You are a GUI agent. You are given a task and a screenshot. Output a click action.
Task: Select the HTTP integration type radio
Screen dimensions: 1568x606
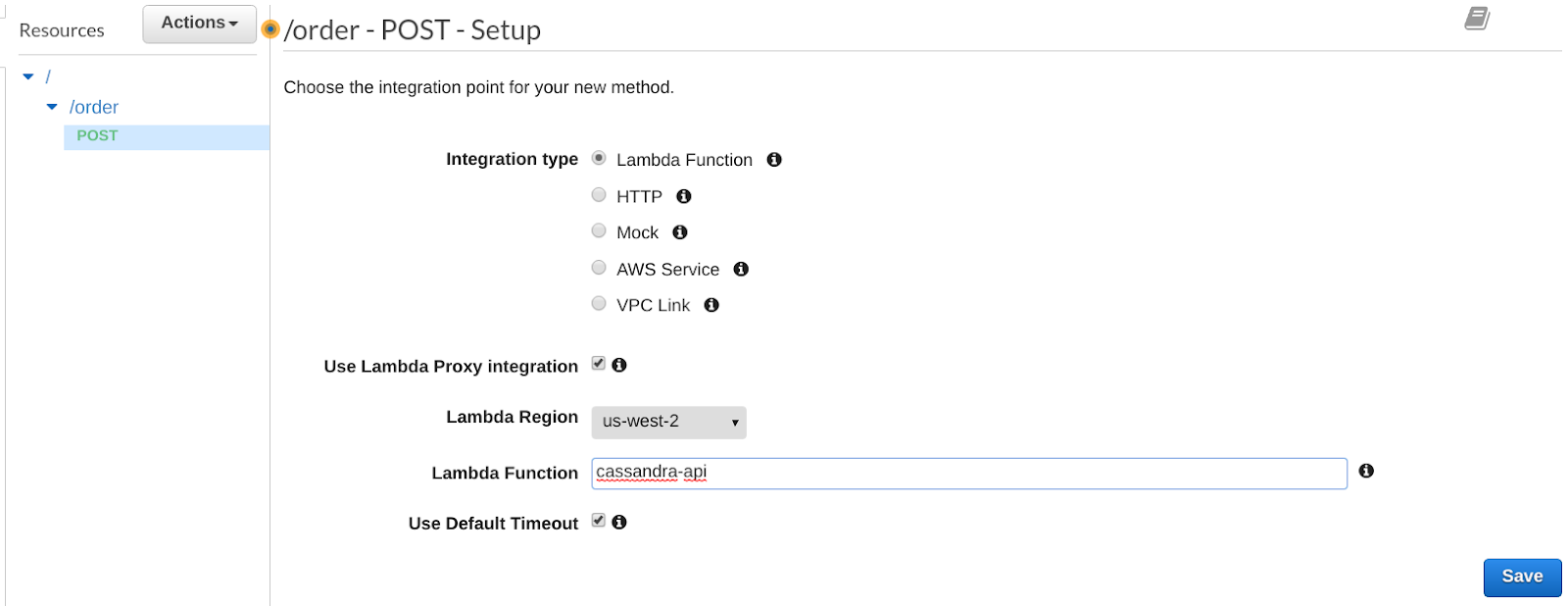click(599, 195)
